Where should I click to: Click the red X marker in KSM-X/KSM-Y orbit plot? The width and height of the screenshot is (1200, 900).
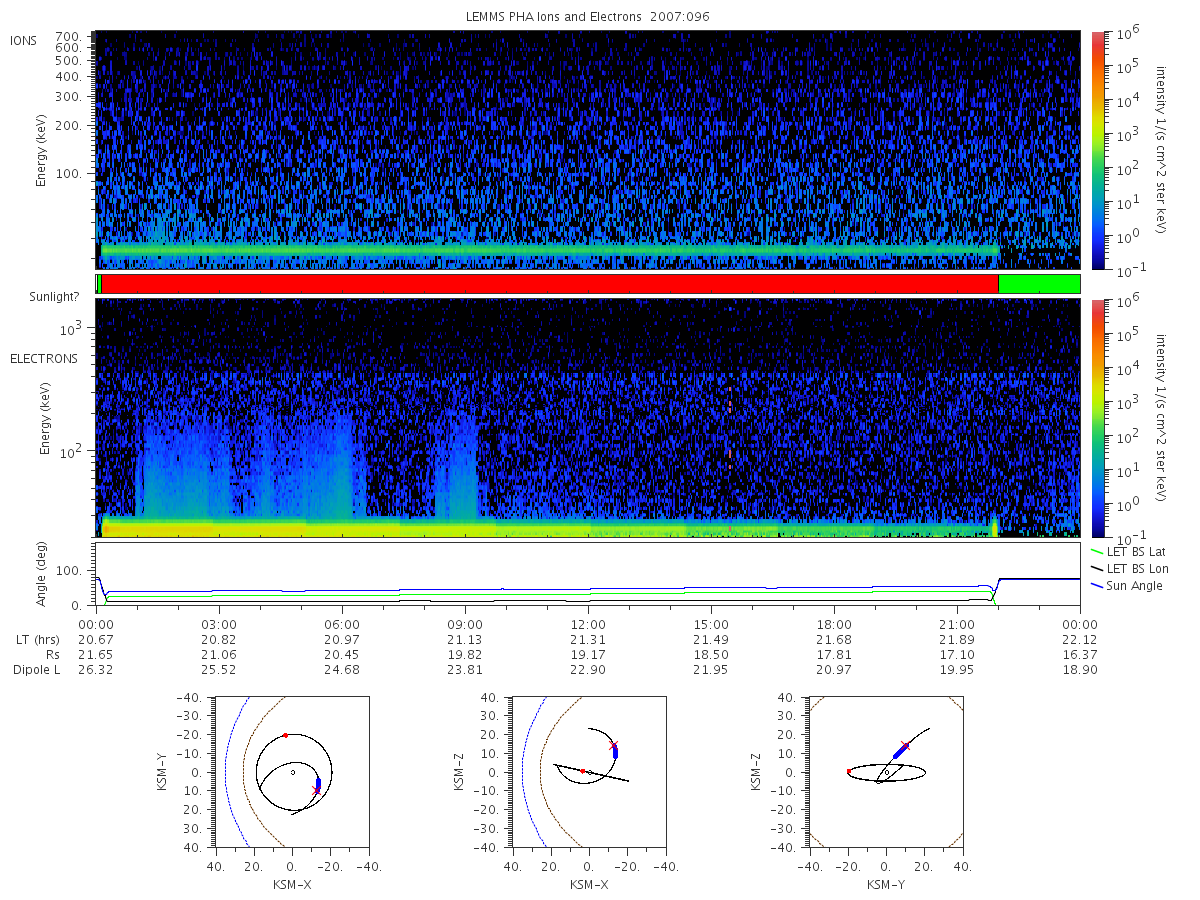coord(316,790)
